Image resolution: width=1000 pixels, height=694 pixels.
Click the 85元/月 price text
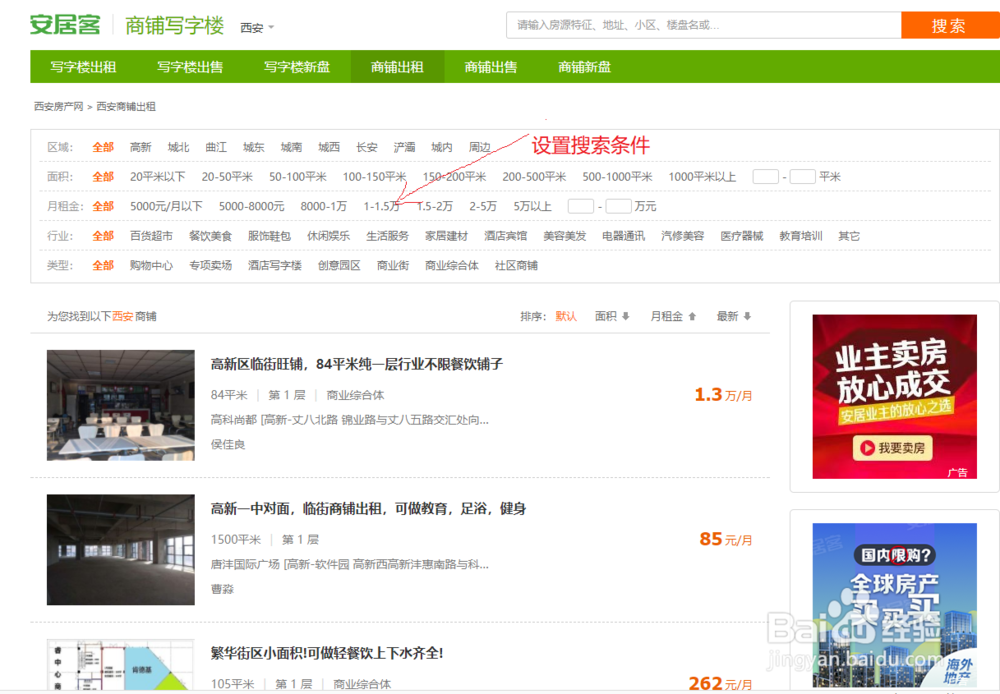[726, 540]
